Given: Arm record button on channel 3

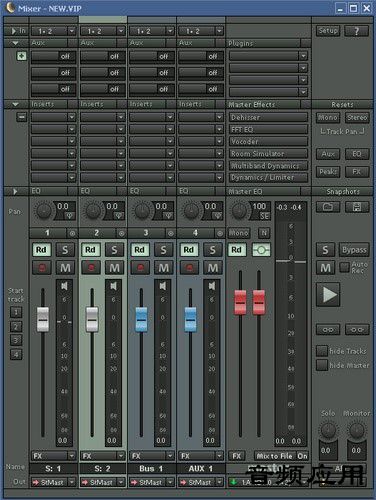Looking at the screenshot, I should (140, 267).
